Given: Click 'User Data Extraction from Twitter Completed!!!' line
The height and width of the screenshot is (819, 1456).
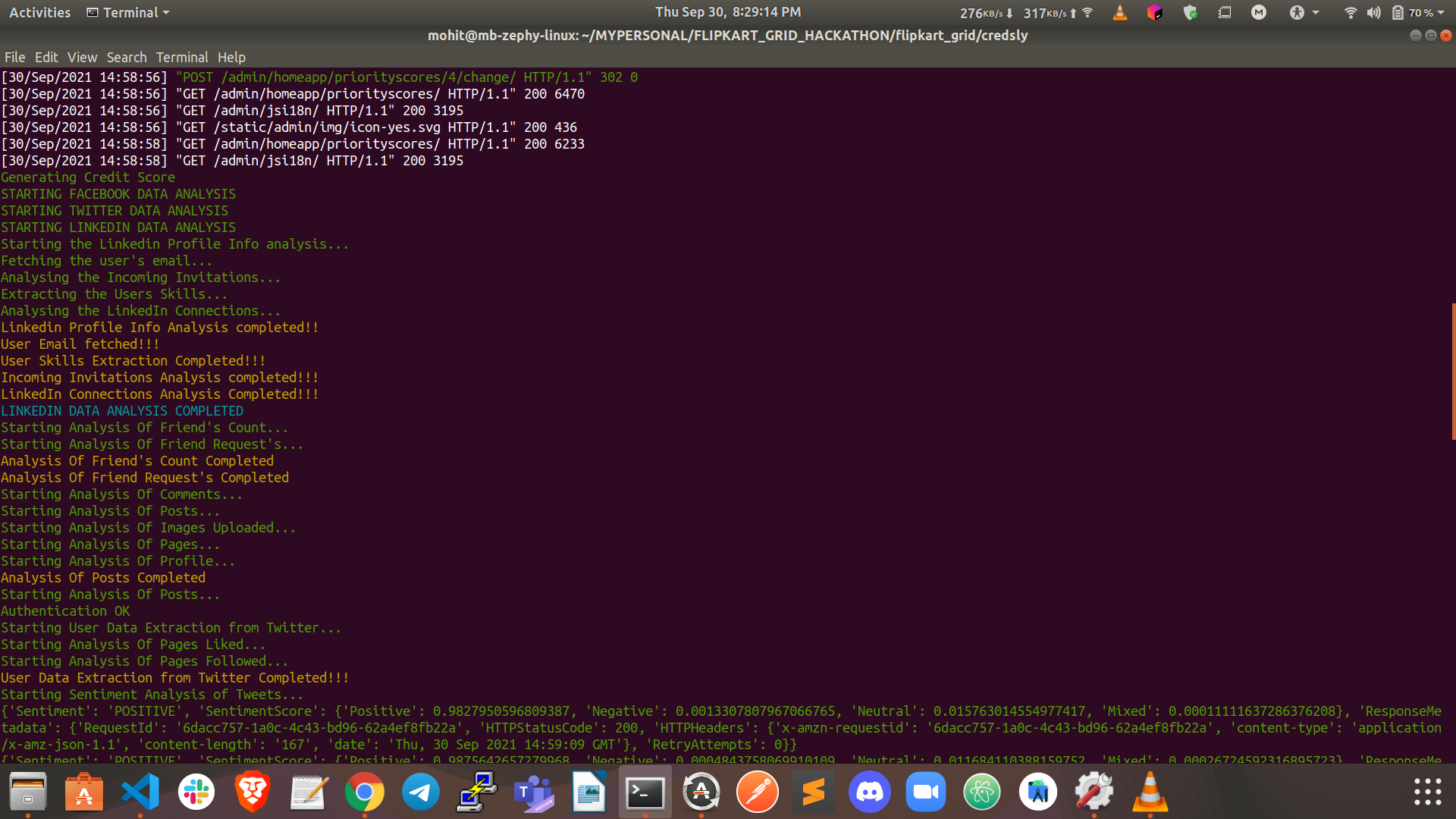Looking at the screenshot, I should click(x=175, y=678).
